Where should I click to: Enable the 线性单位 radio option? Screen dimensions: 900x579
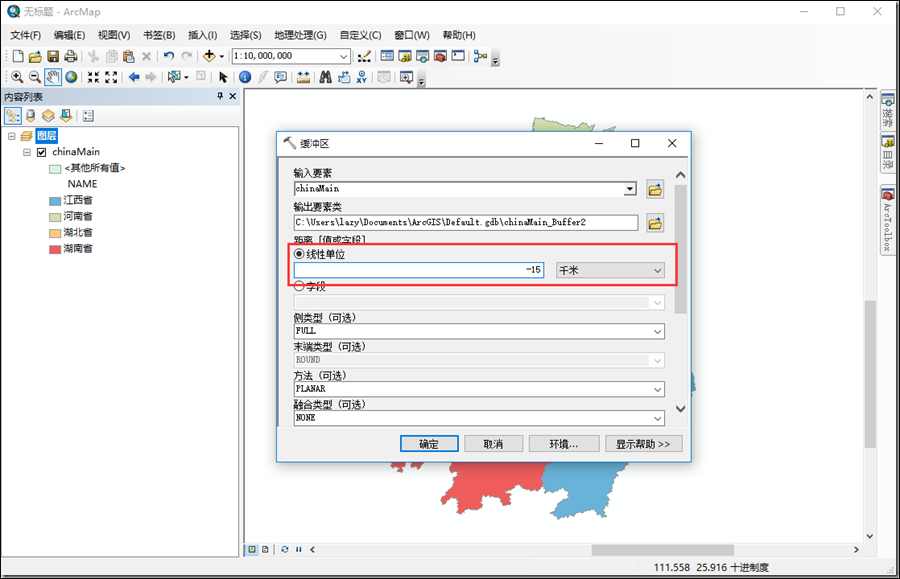coord(297,253)
